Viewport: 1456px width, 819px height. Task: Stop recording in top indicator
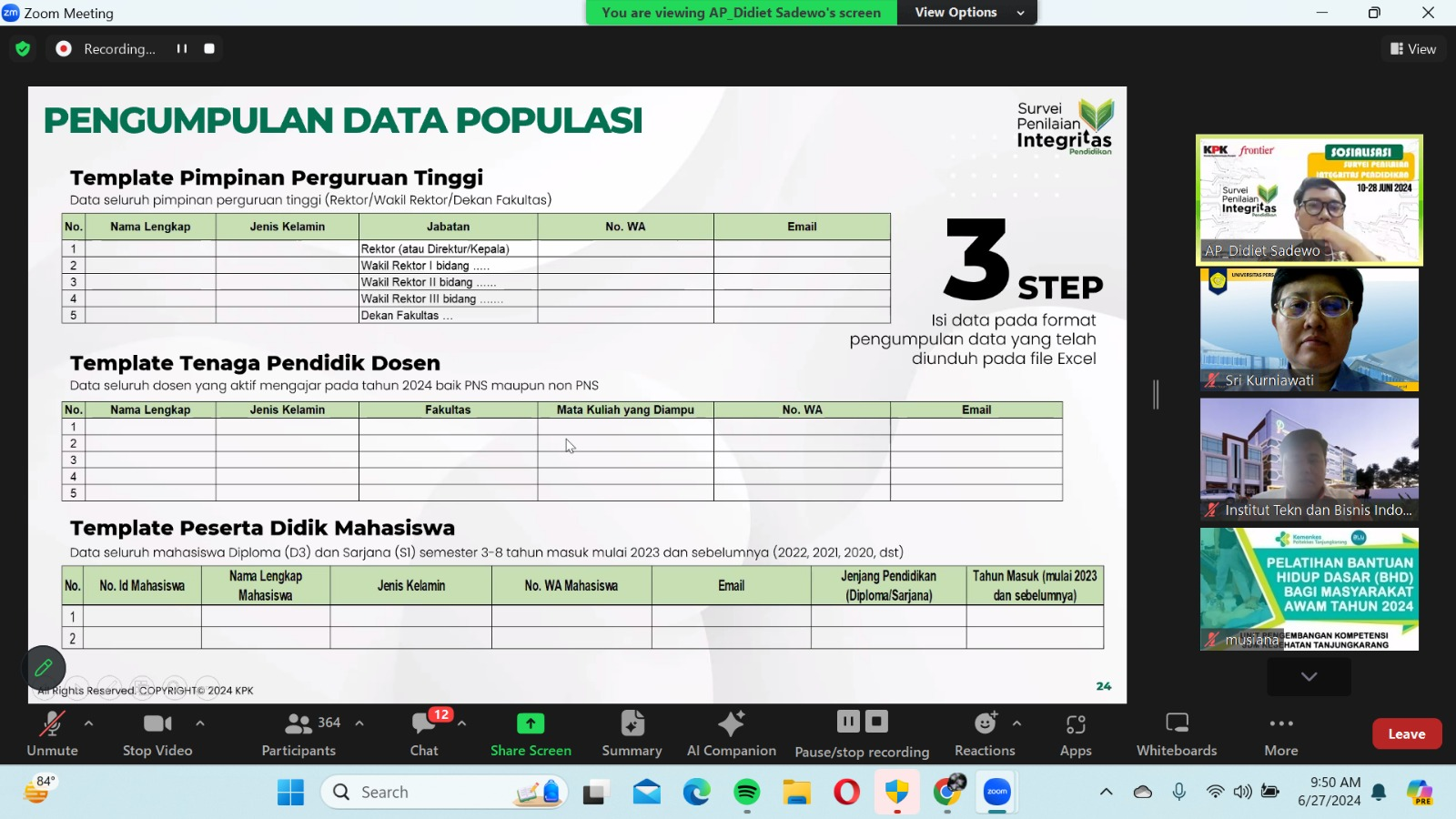pyautogui.click(x=209, y=49)
